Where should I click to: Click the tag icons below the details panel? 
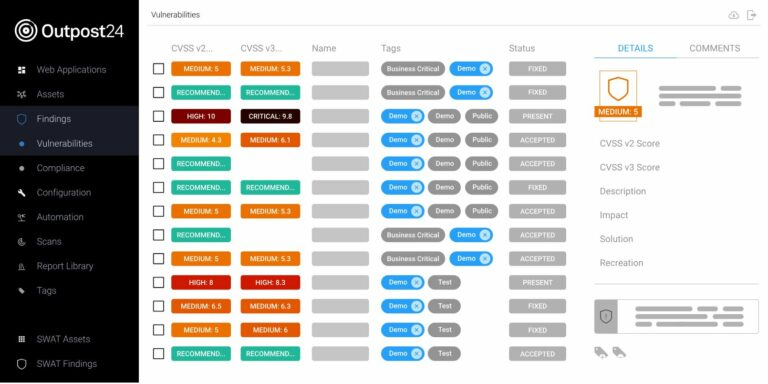[x=610, y=352]
